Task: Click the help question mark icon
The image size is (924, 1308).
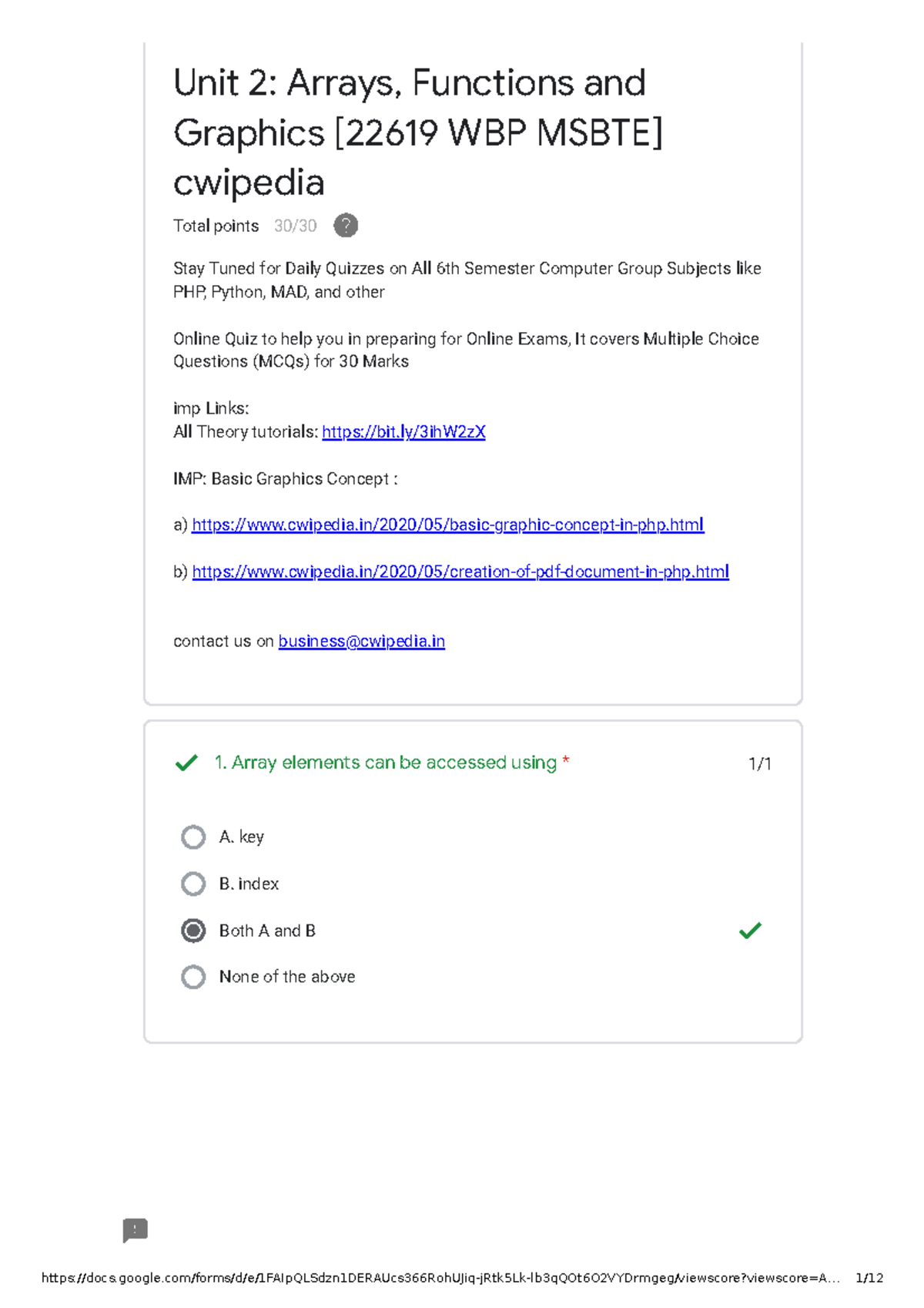Action: pos(346,226)
